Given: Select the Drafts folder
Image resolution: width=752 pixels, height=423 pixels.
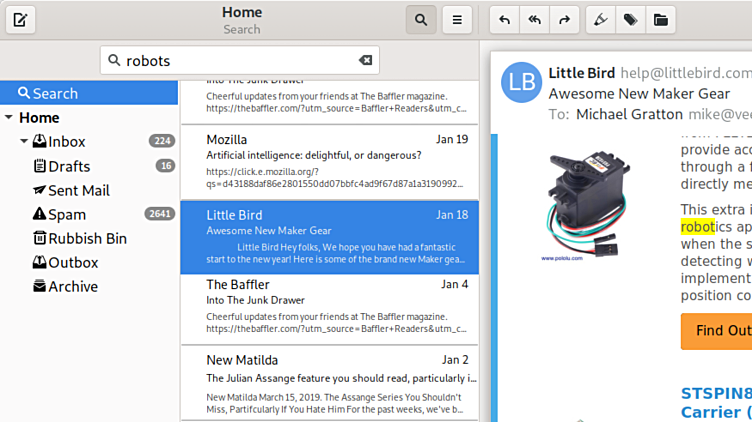Looking at the screenshot, I should point(69,166).
